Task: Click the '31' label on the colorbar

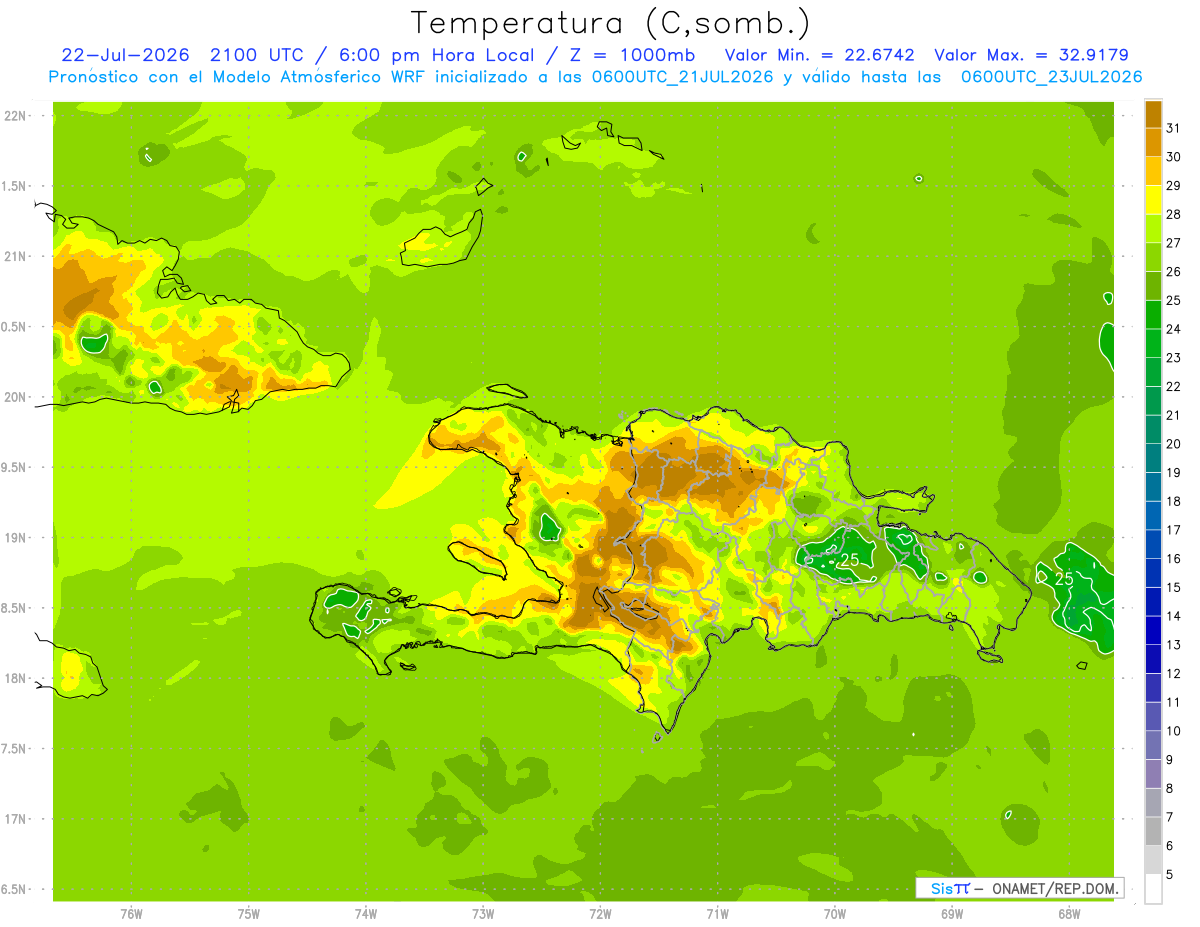Action: [1173, 127]
